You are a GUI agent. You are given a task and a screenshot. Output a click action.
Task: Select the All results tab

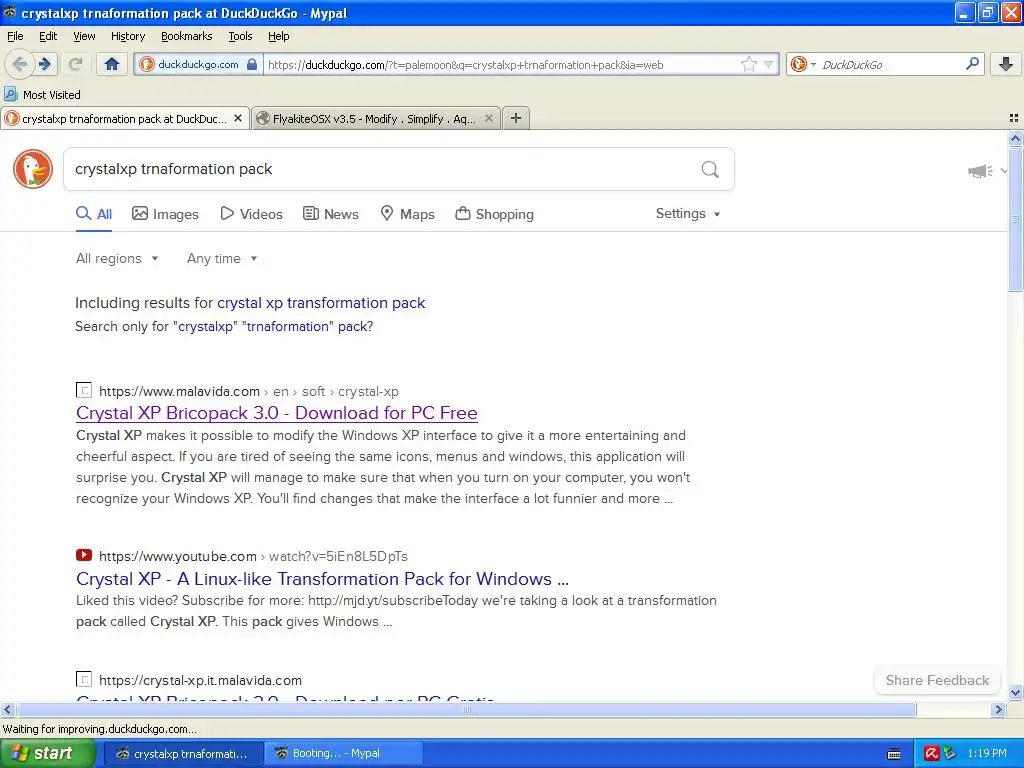tap(94, 214)
